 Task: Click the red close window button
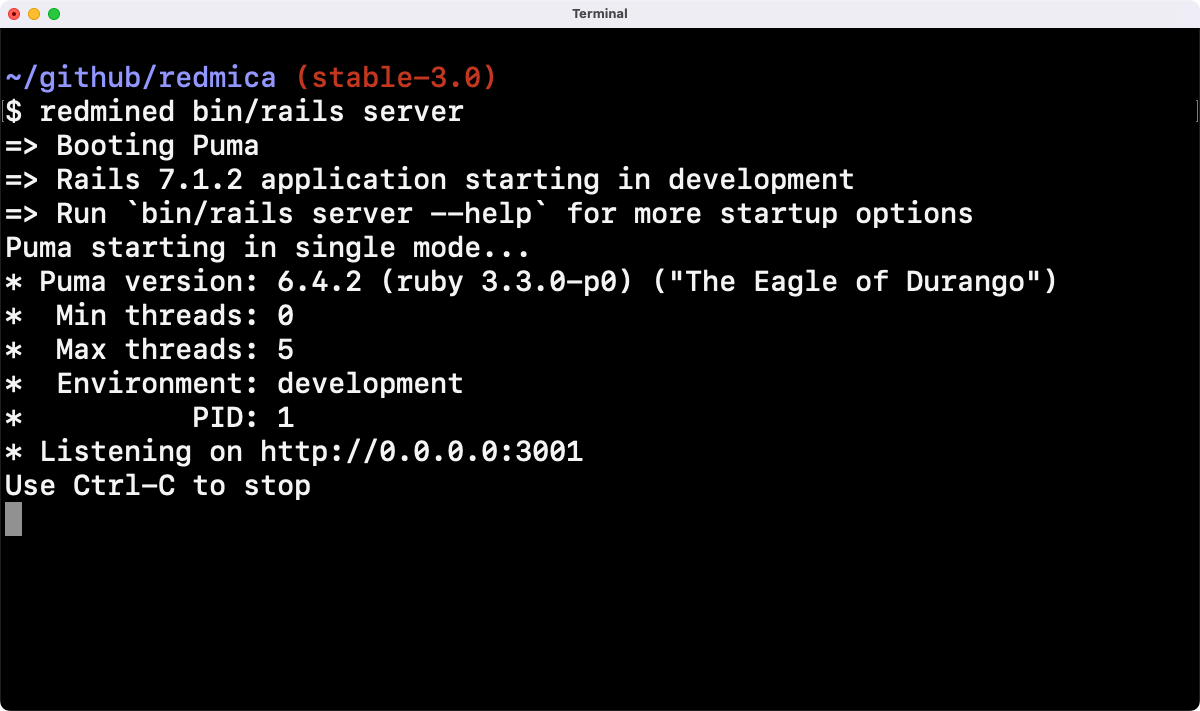14,14
